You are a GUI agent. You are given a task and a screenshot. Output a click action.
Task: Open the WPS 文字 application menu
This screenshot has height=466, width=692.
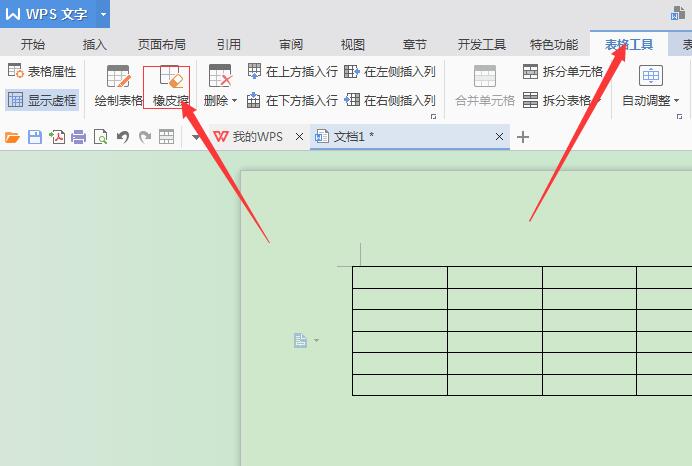[48, 14]
